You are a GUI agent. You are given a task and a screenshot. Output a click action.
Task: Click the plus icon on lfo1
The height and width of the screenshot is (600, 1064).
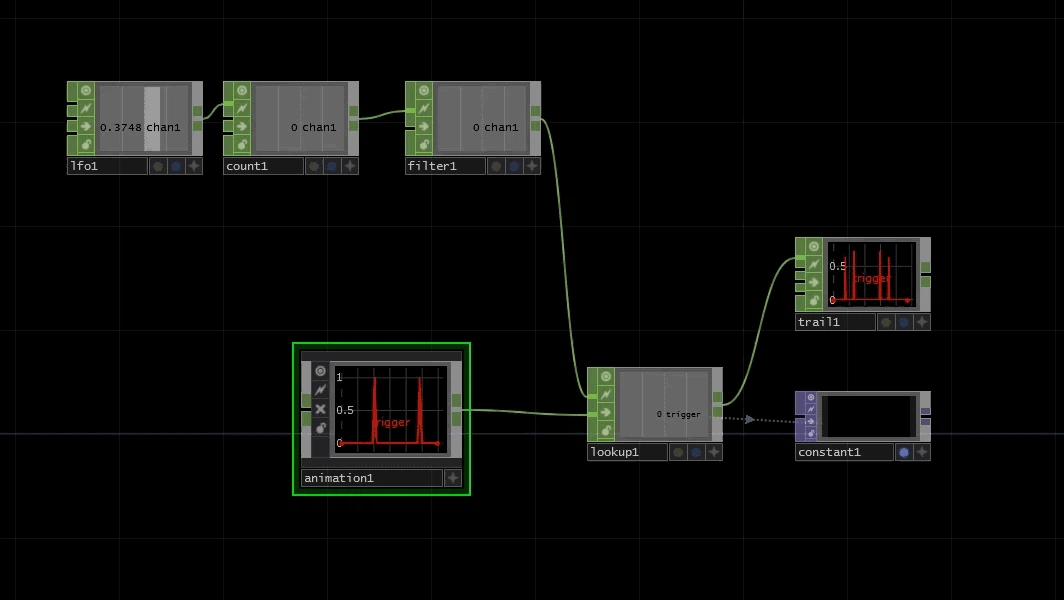(x=194, y=166)
